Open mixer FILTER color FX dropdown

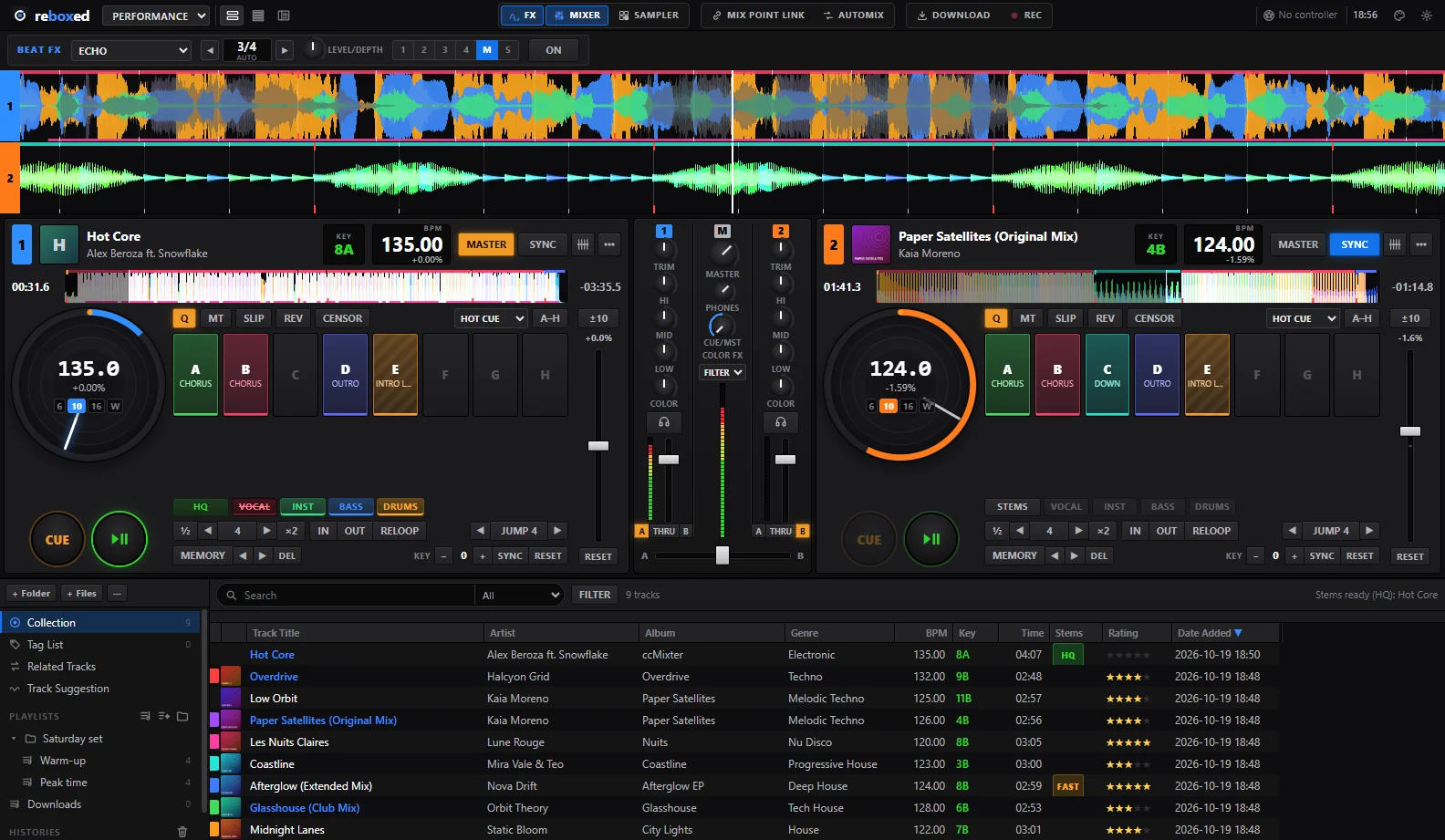coord(722,372)
